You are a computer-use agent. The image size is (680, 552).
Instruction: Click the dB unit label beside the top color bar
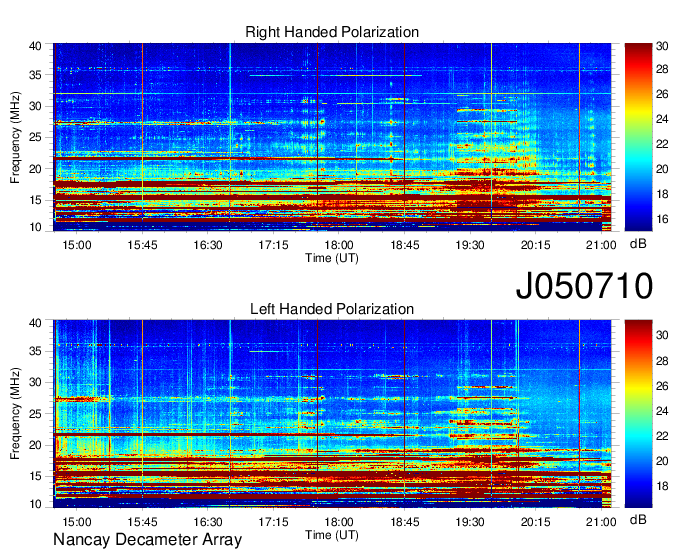pyautogui.click(x=638, y=244)
